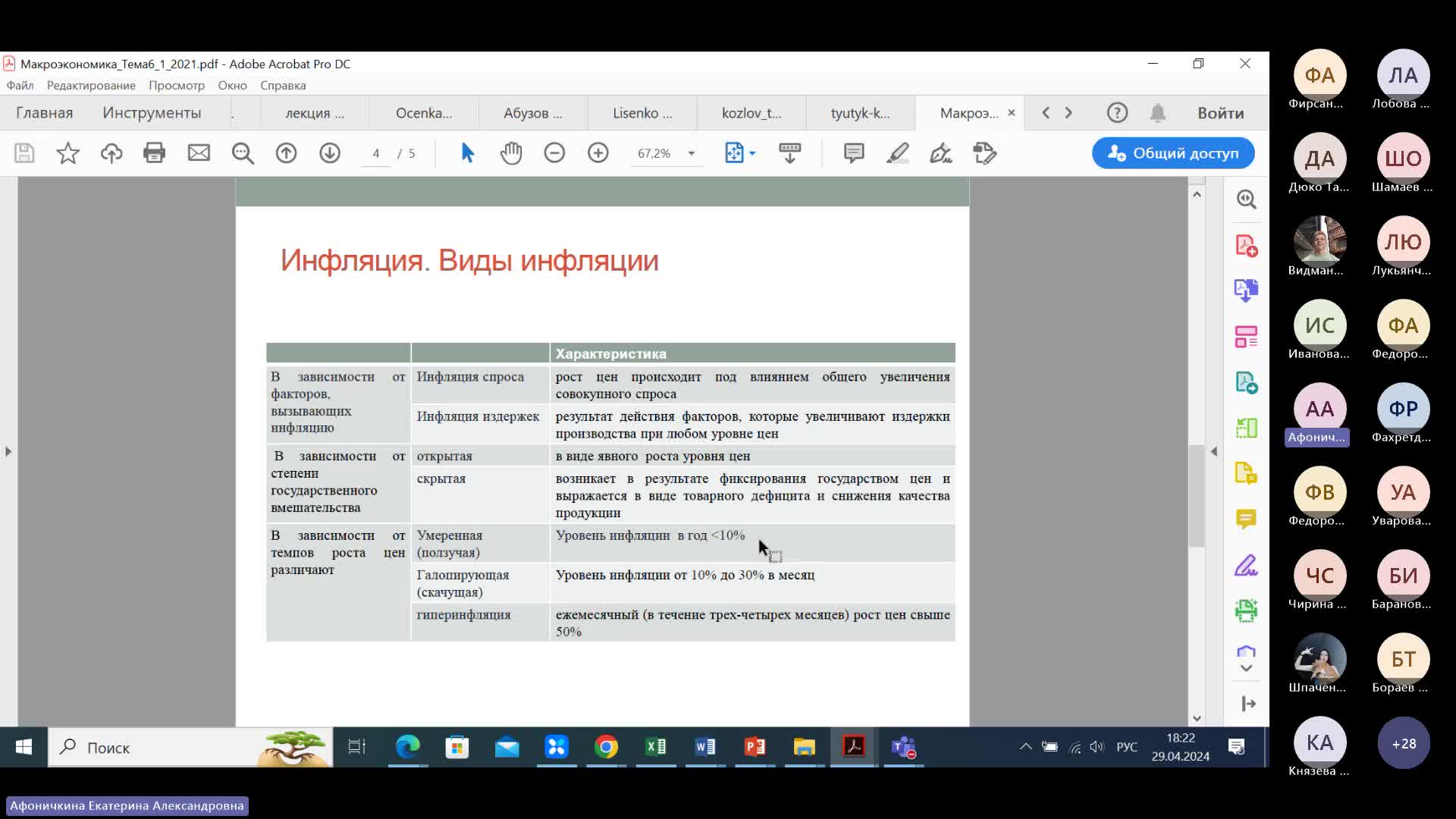Print the document with the printer icon
The width and height of the screenshot is (1456, 819).
coord(155,153)
